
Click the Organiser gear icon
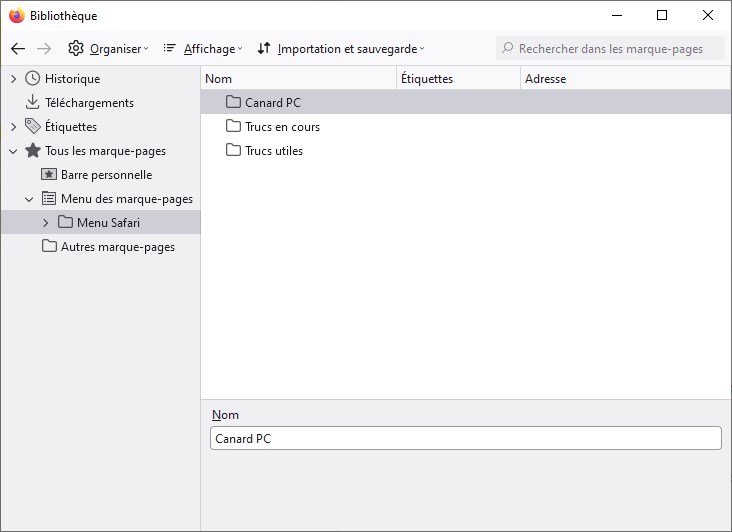pos(76,48)
